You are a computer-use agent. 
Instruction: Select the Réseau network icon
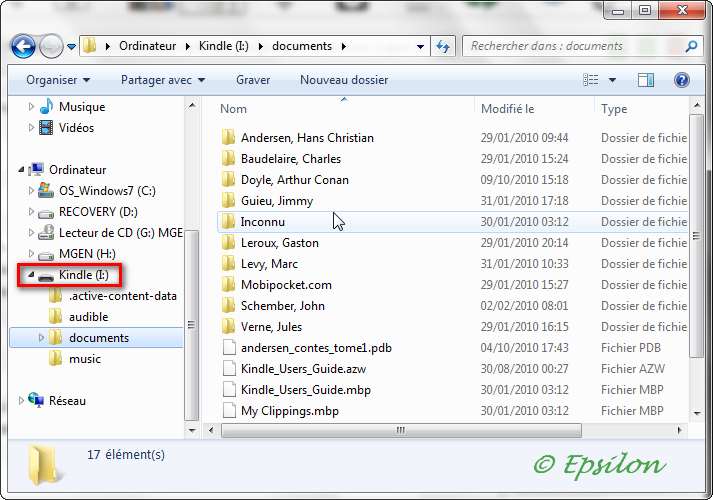(x=36, y=400)
